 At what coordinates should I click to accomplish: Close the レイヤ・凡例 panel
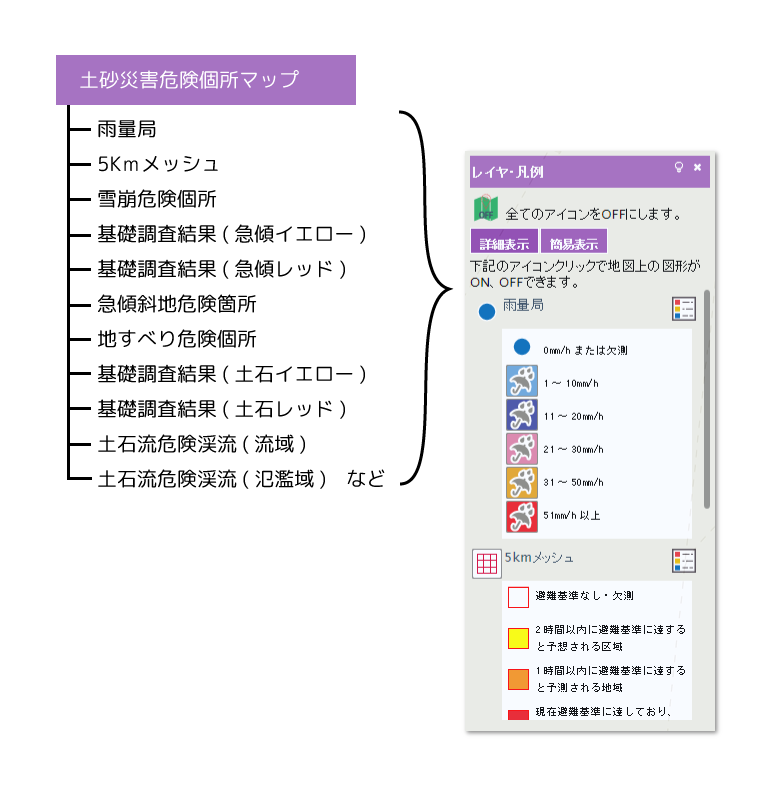(697, 167)
